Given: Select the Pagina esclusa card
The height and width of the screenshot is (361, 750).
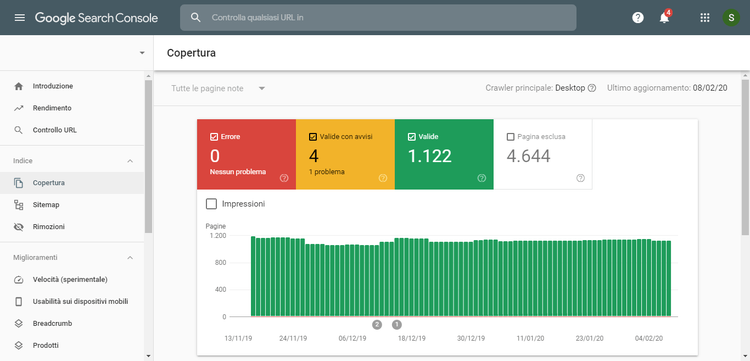Looking at the screenshot, I should [543, 154].
